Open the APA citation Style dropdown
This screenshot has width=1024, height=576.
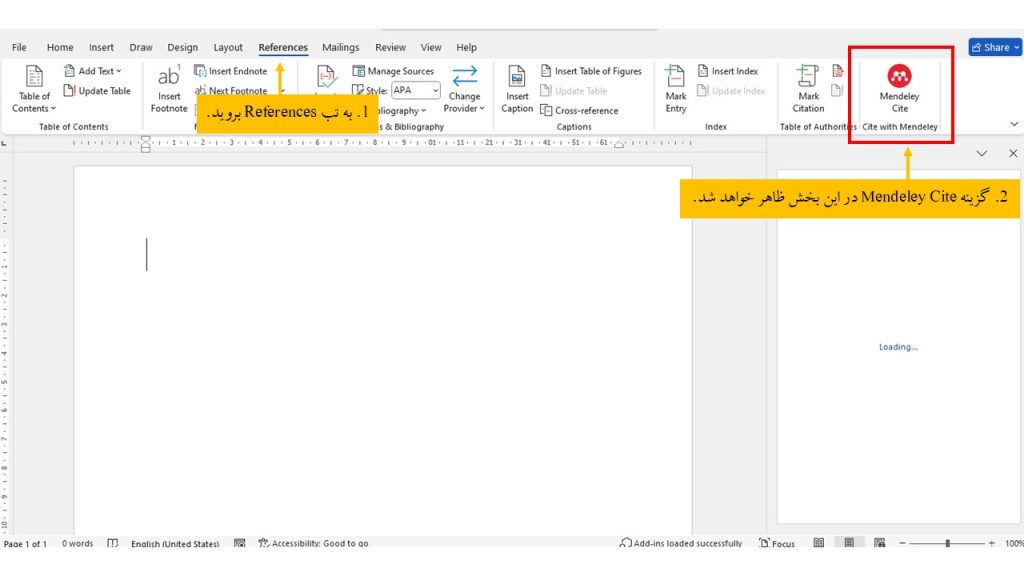tap(434, 90)
